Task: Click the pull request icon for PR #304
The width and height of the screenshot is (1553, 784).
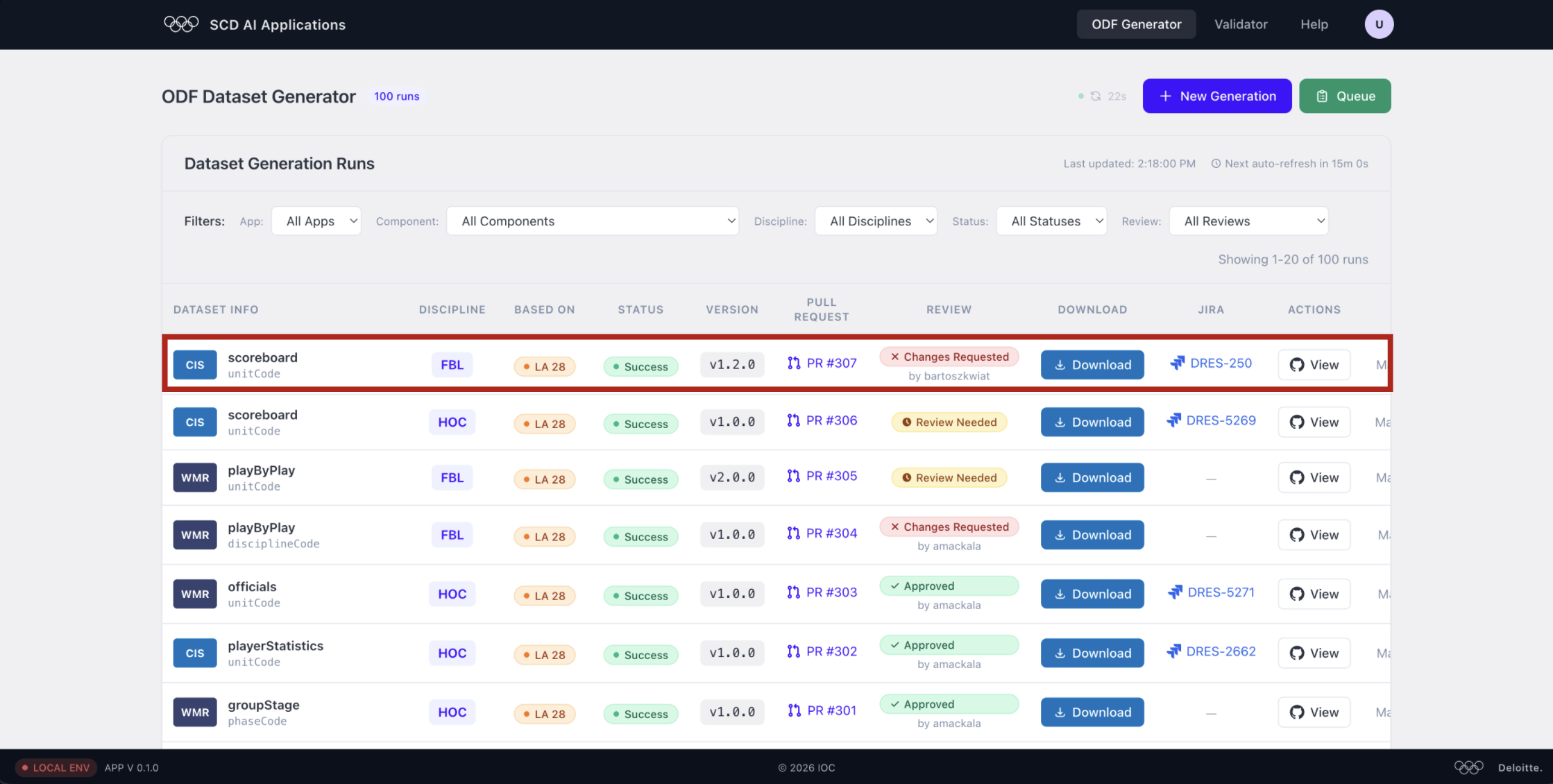Action: [x=794, y=534]
